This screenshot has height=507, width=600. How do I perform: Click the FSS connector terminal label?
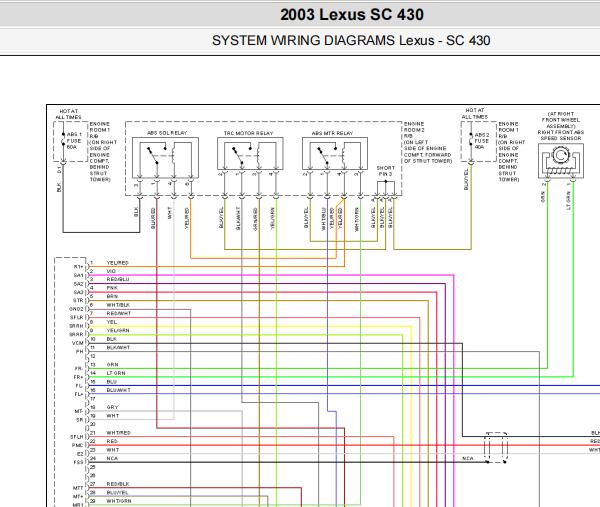tap(78, 463)
